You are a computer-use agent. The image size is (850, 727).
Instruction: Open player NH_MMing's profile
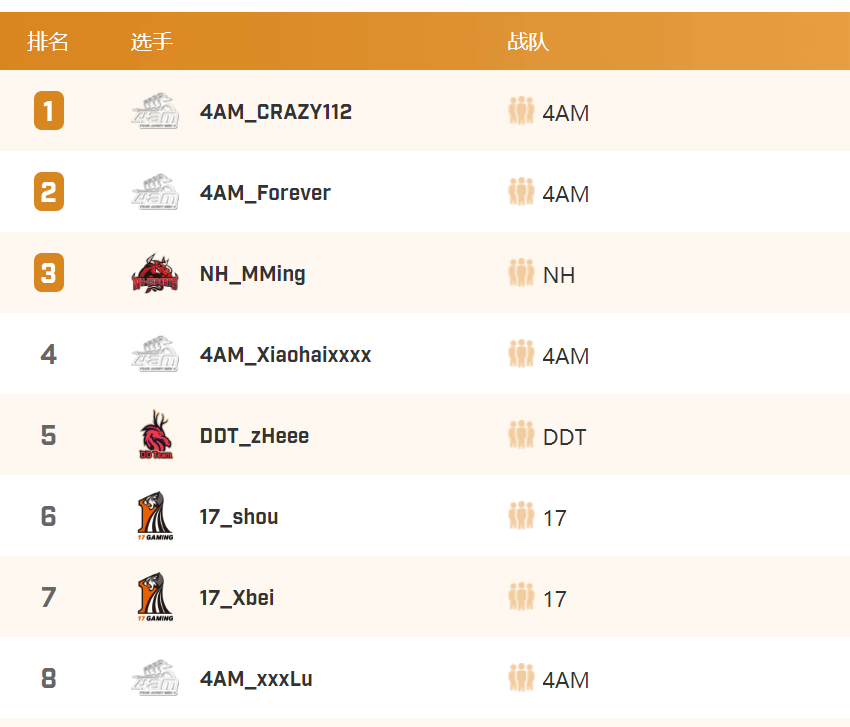click(253, 274)
